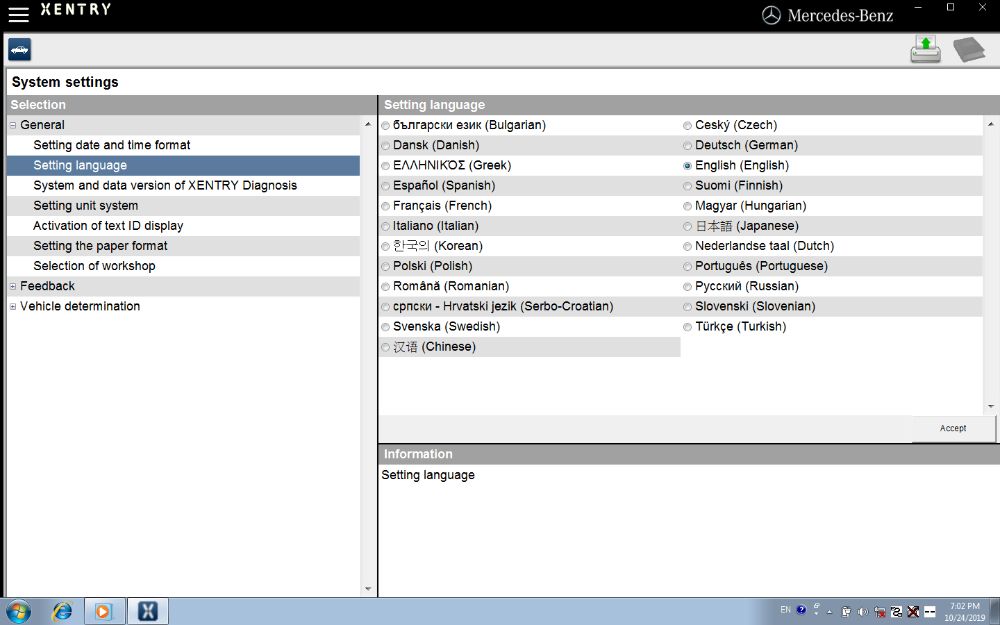Collapse the General tree node
The height and width of the screenshot is (625, 1000).
click(x=13, y=125)
